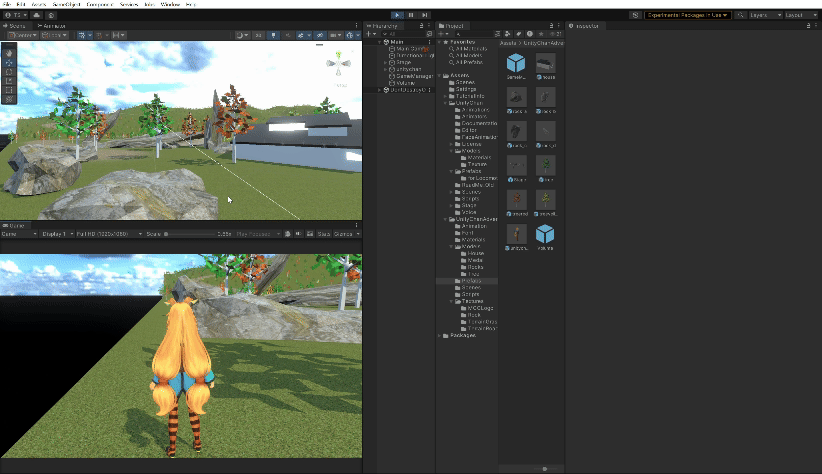The width and height of the screenshot is (822, 474).
Task: Select the Hand tool in Scene view
Action: tap(10, 53)
